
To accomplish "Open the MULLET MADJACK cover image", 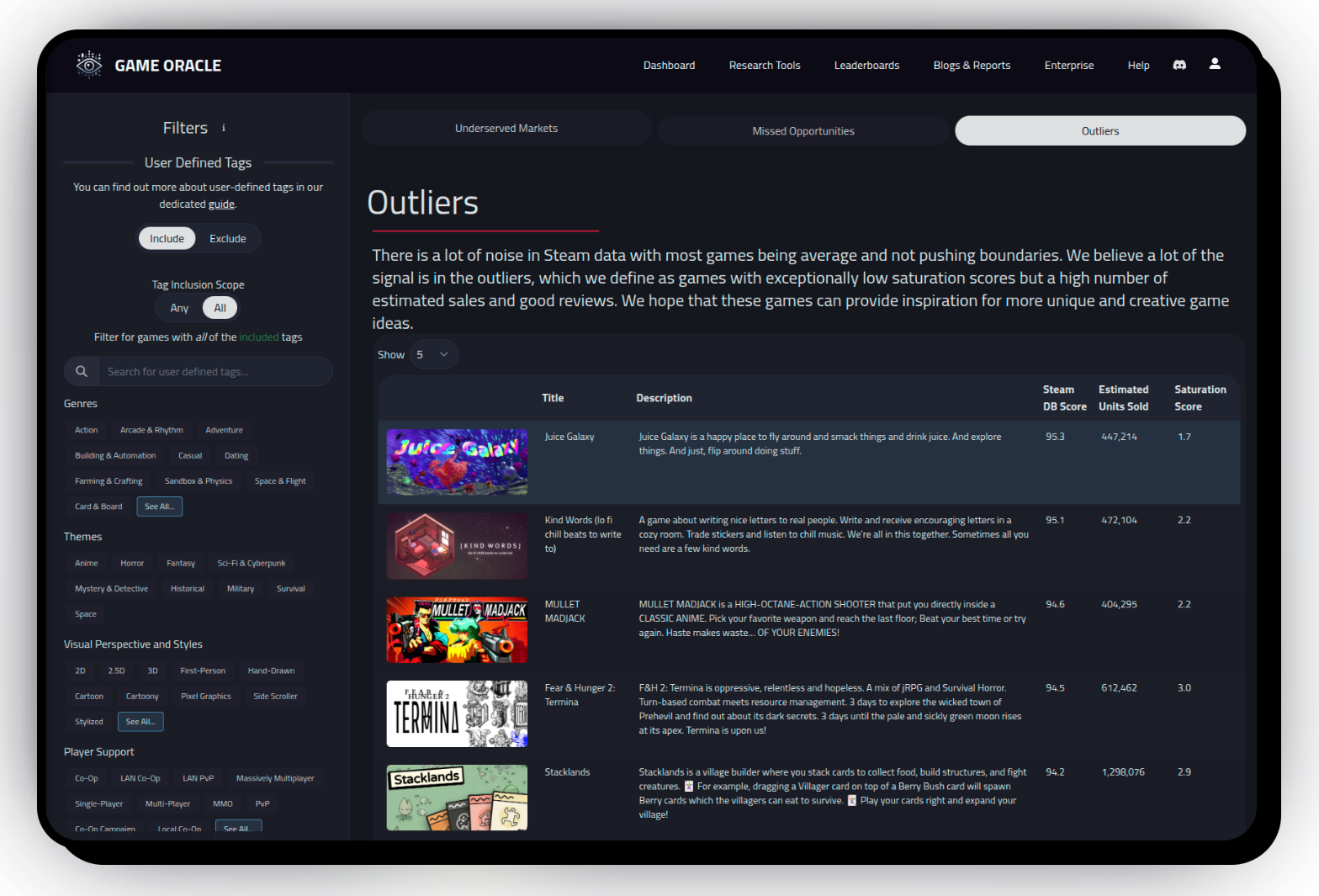I will pyautogui.click(x=457, y=630).
